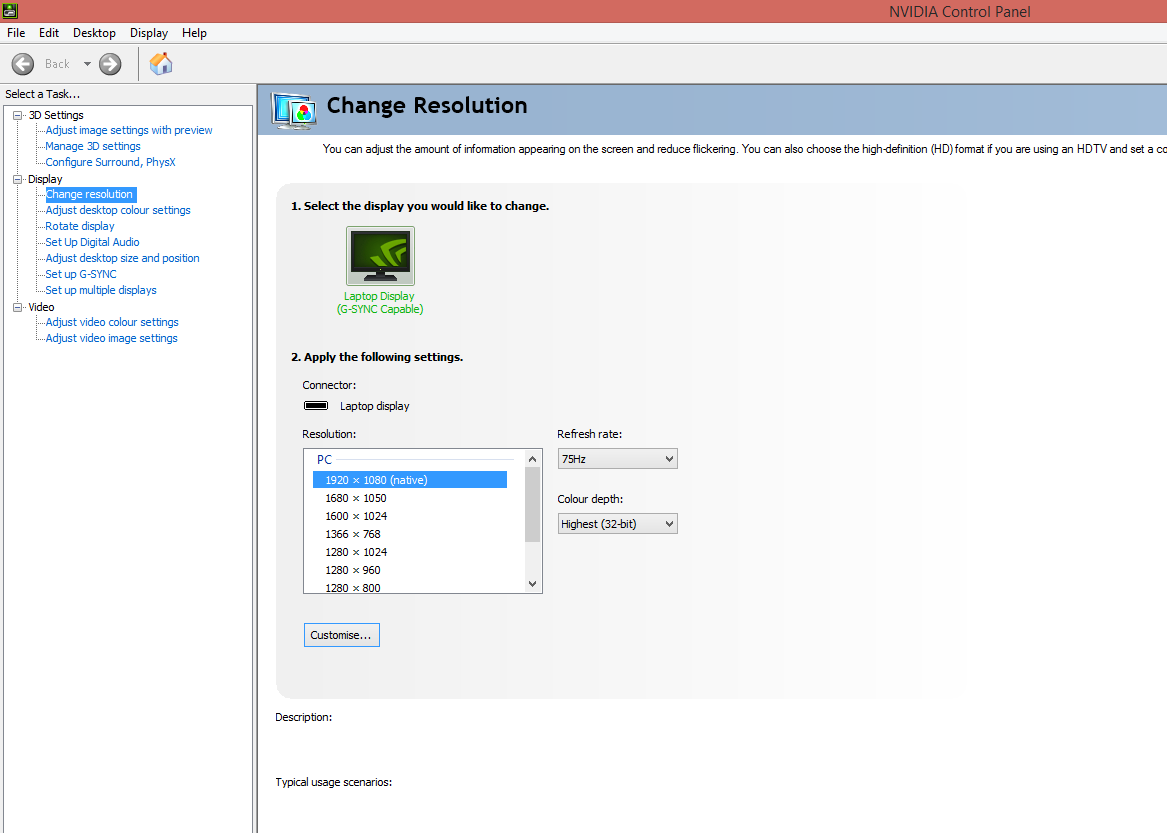1167x833 pixels.
Task: Open the Edit menu
Action: click(x=49, y=33)
